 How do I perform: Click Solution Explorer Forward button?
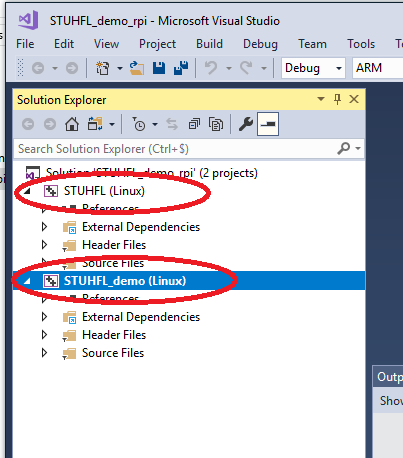(x=50, y=124)
